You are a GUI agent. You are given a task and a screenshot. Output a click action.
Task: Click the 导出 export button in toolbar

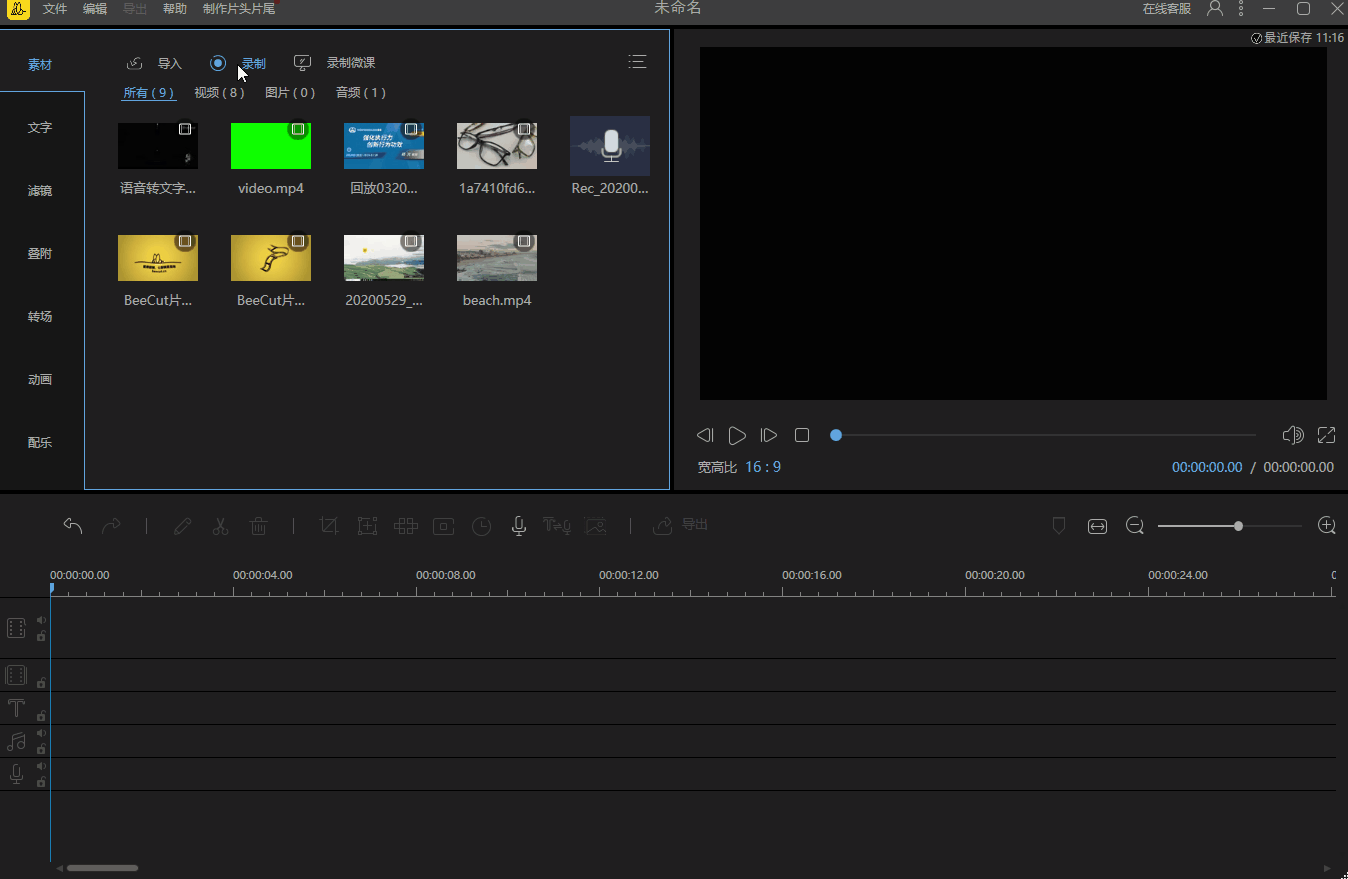click(x=680, y=525)
